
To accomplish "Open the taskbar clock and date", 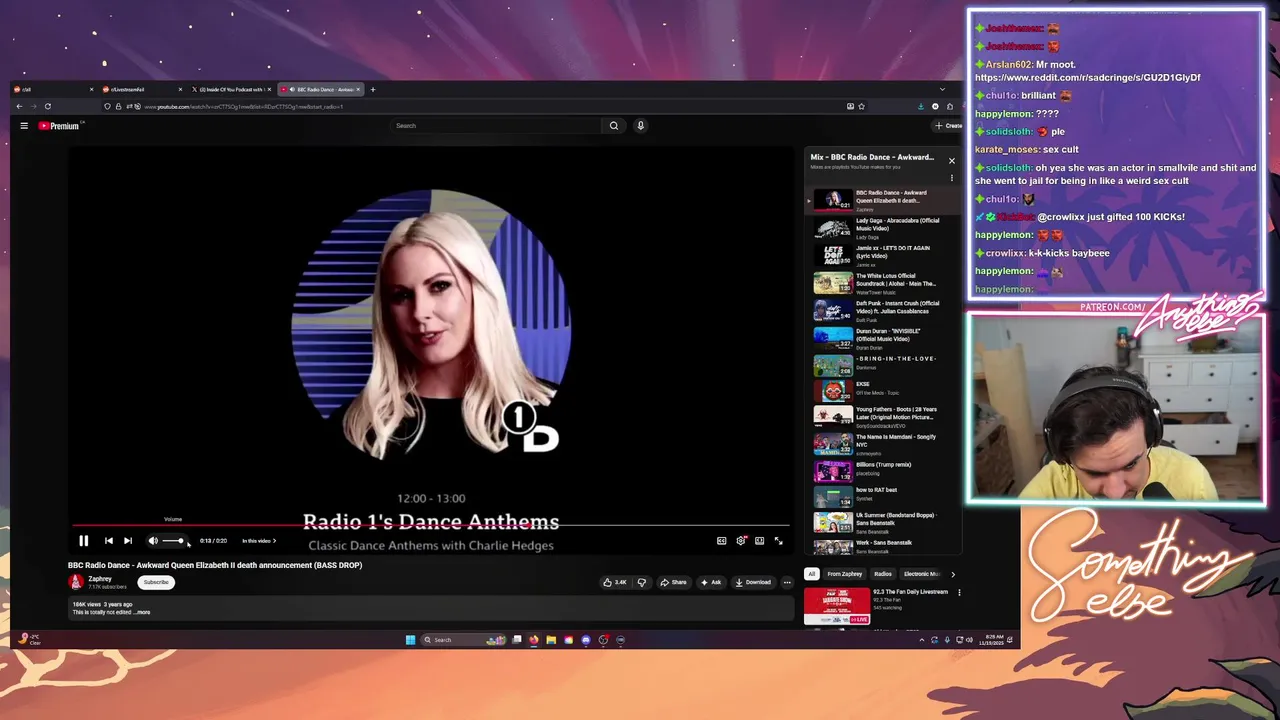I will tap(991, 640).
